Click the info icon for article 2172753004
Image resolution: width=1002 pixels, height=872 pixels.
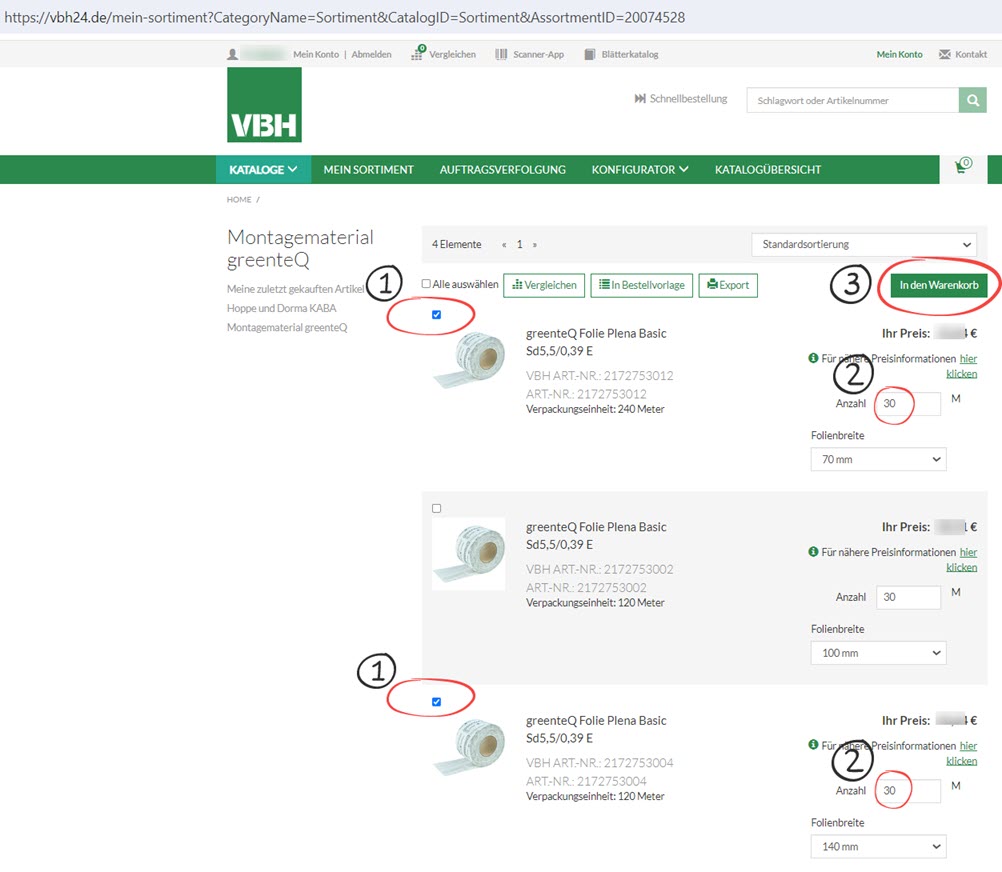pos(813,745)
